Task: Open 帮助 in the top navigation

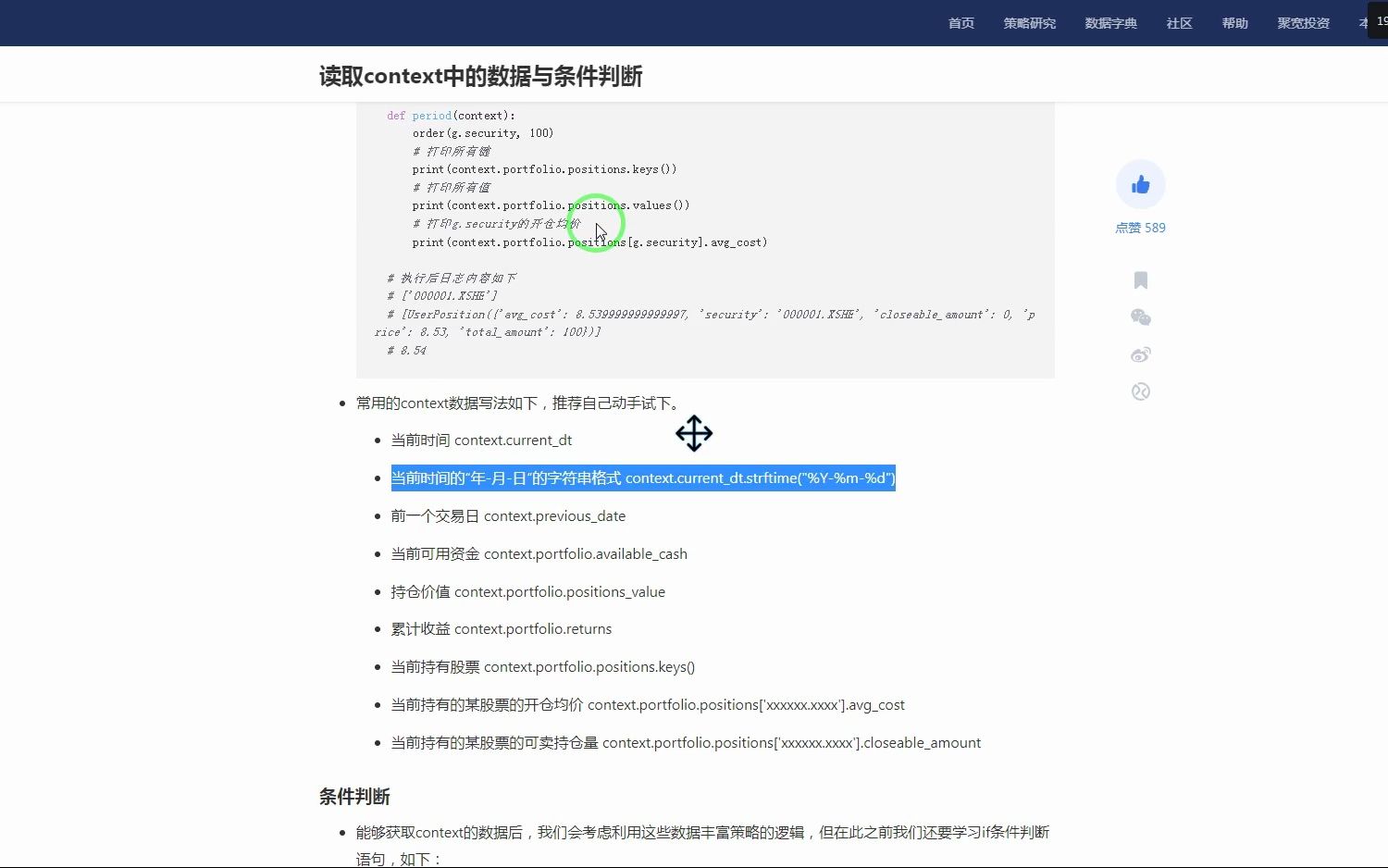Action: tap(1235, 23)
